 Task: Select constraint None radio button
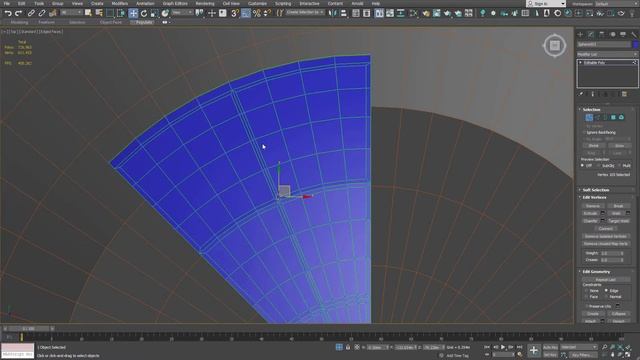click(x=586, y=291)
